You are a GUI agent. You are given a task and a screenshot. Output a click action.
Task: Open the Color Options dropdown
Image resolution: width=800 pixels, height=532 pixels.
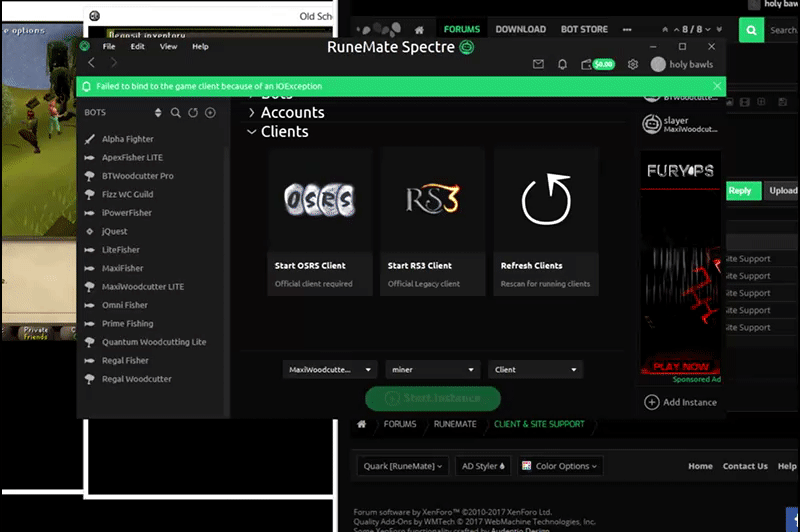(x=560, y=466)
